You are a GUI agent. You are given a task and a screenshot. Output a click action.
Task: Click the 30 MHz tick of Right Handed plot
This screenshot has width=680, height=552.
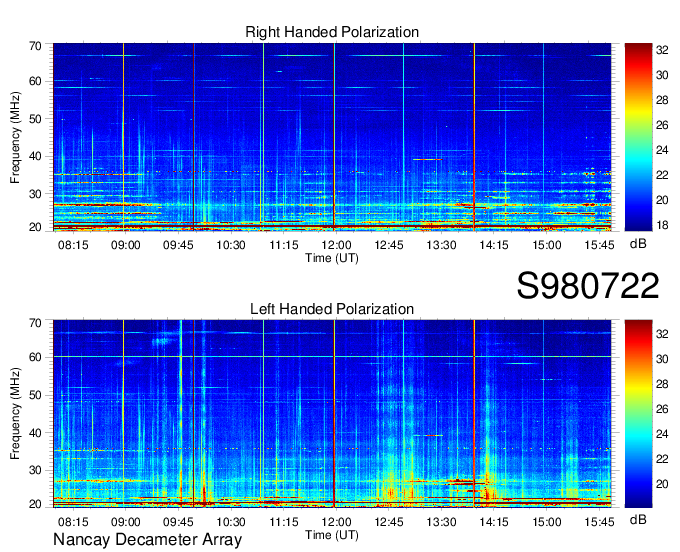(x=35, y=194)
